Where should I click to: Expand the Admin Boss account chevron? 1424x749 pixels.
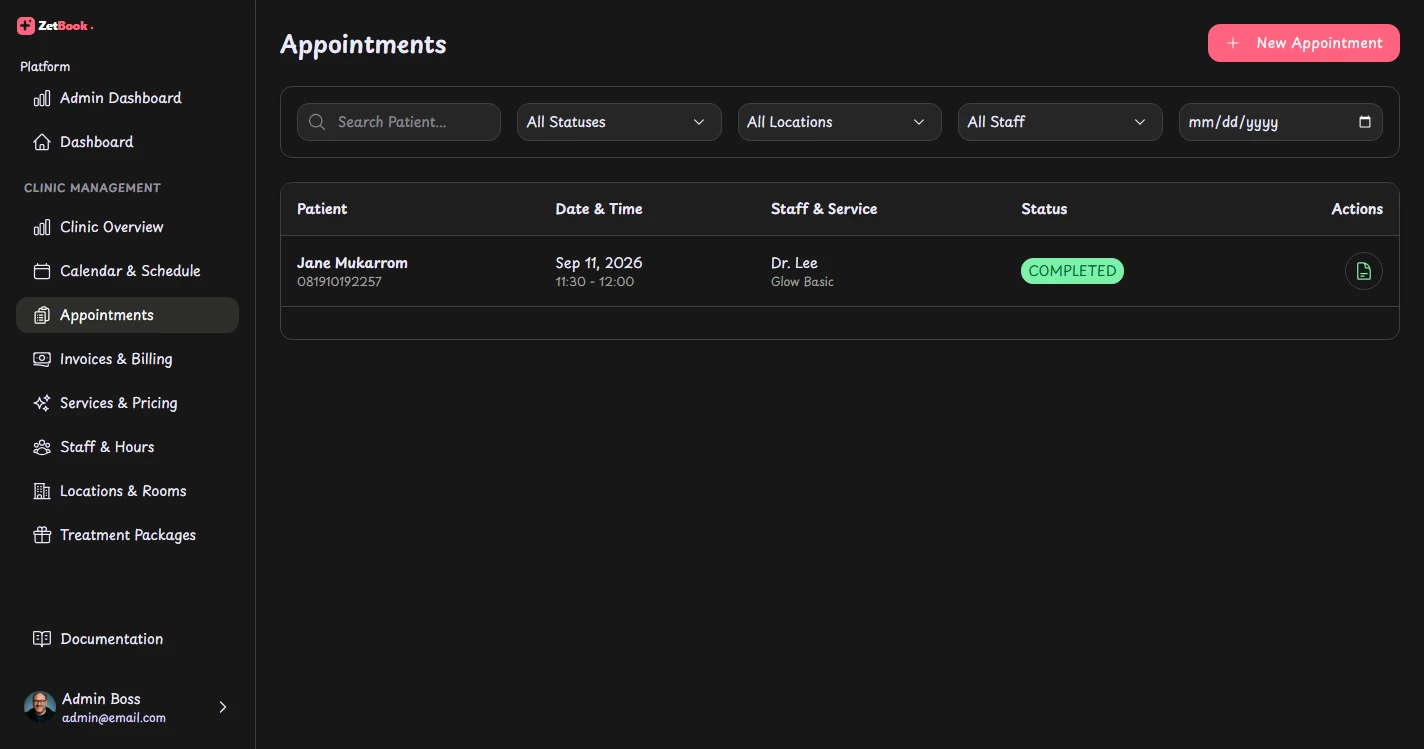(x=223, y=707)
